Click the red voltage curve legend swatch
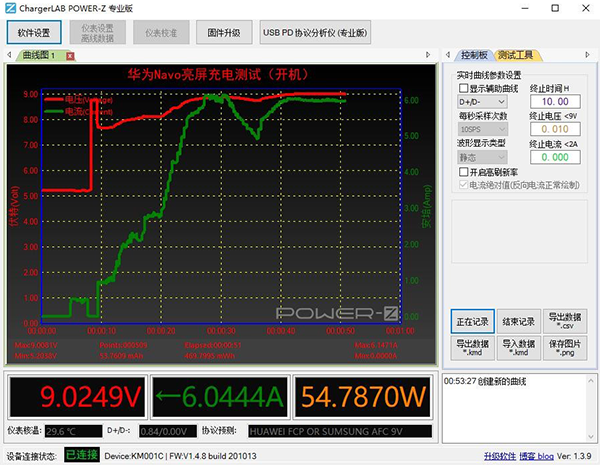Image resolution: width=600 pixels, height=465 pixels. coord(55,99)
